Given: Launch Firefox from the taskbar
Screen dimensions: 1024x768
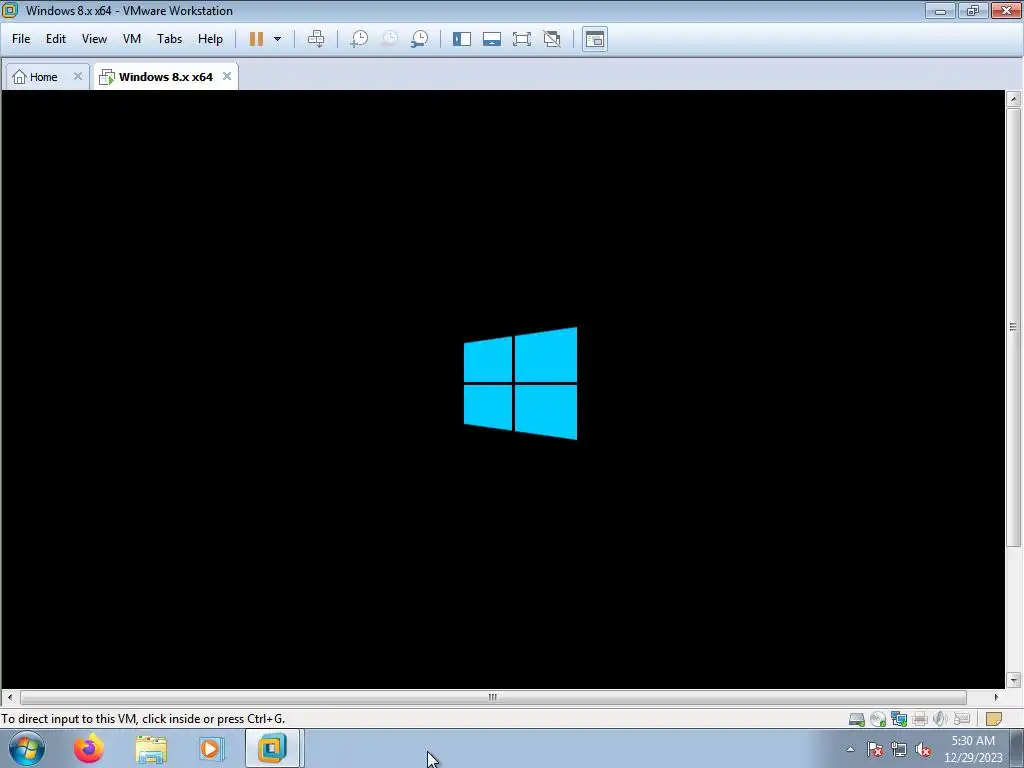Looking at the screenshot, I should click(89, 748).
